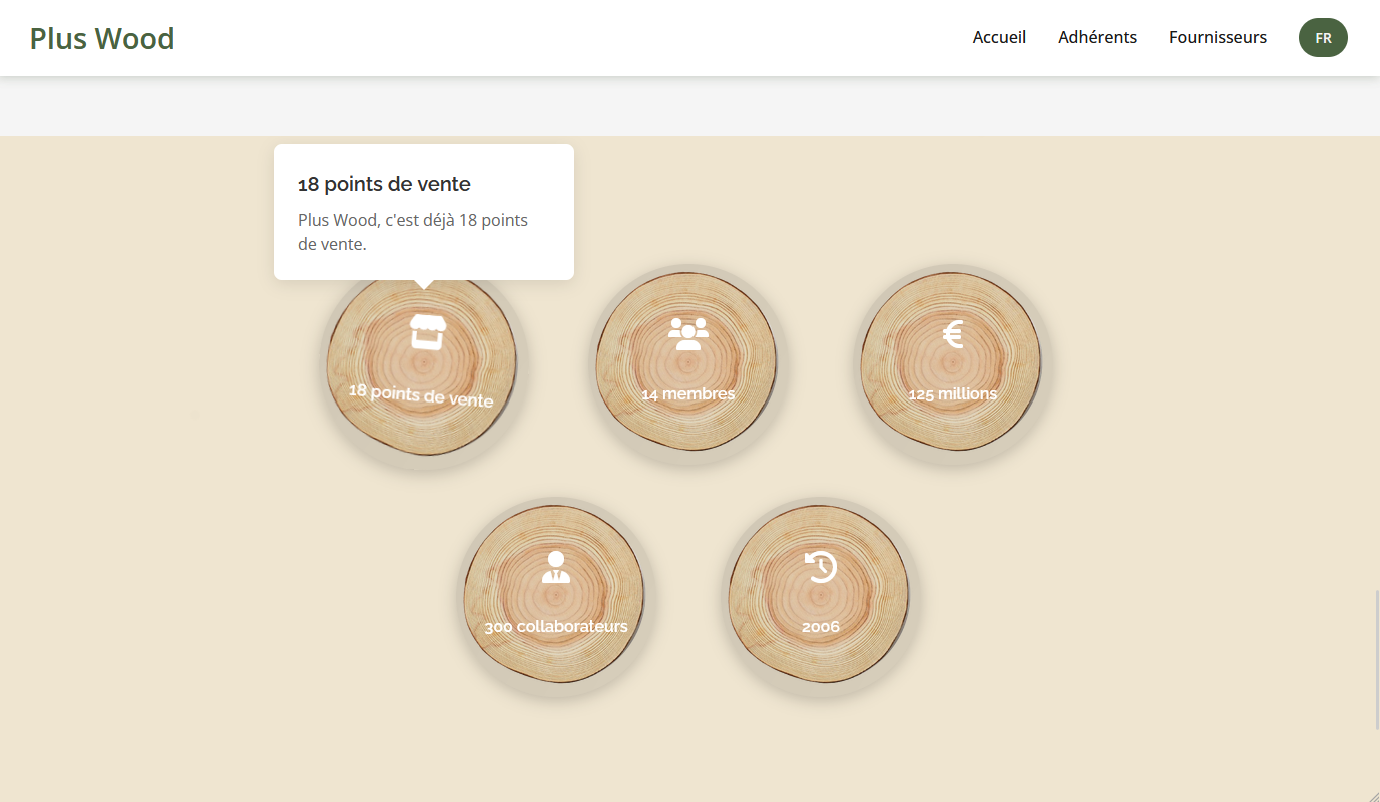This screenshot has width=1380, height=802.
Task: Click the vertical scrollbar thumb on the right
Action: [1376, 660]
